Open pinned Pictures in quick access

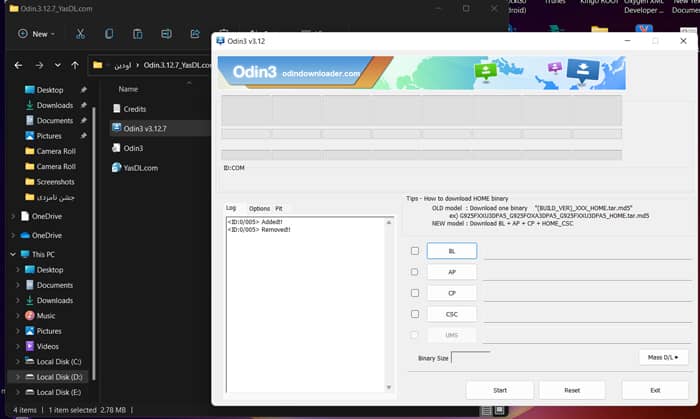[49, 136]
